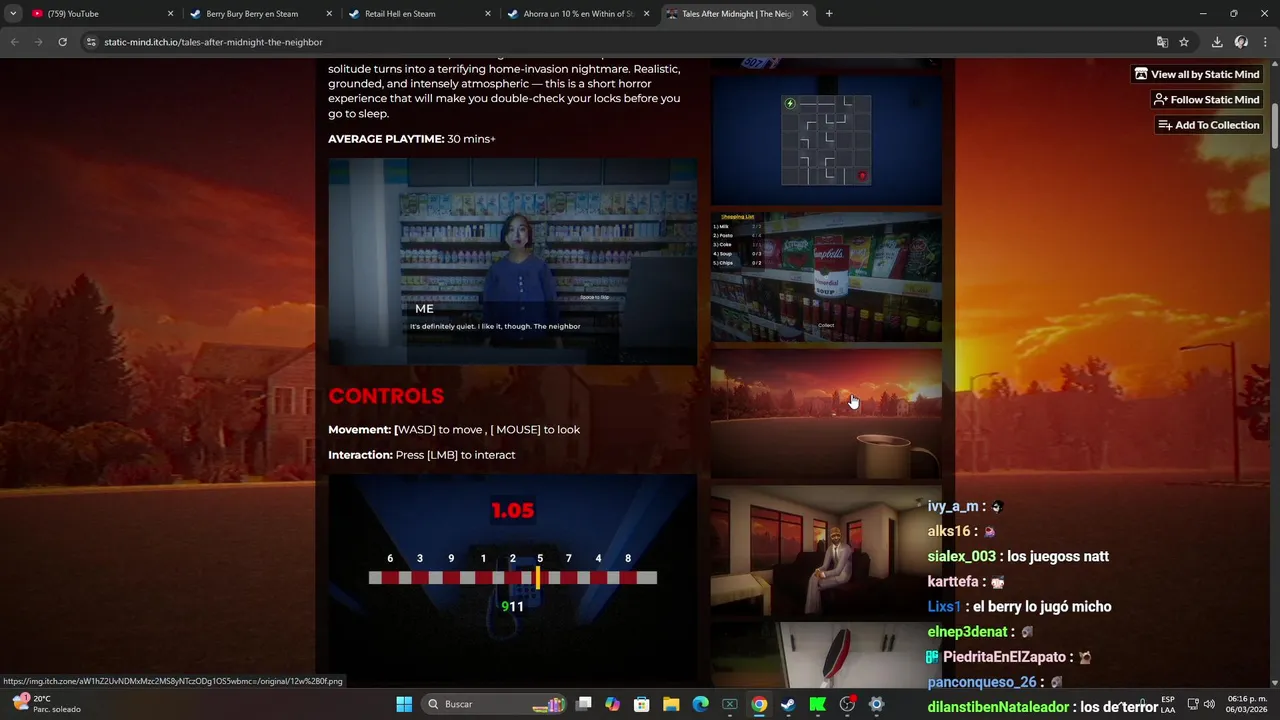Click the CONTROLS heading

pos(386,396)
